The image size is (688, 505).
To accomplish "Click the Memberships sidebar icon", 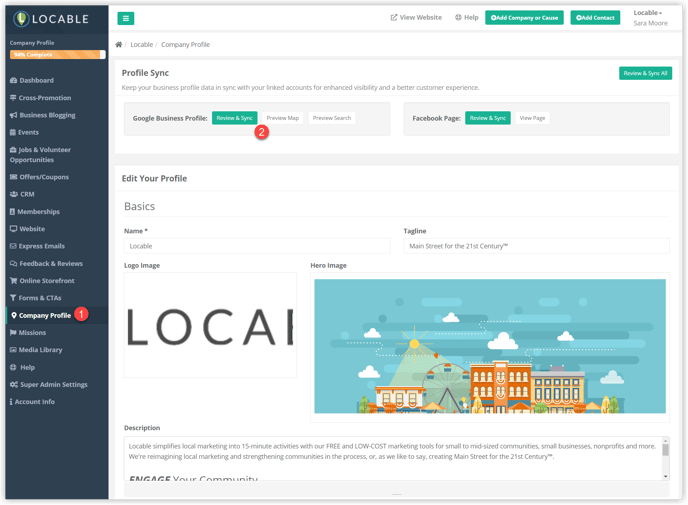I will coord(12,211).
